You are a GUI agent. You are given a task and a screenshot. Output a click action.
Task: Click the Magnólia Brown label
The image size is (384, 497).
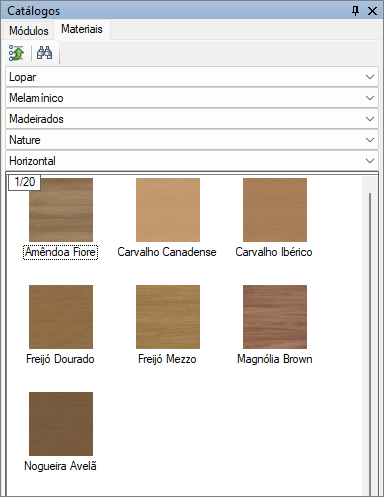click(x=275, y=359)
